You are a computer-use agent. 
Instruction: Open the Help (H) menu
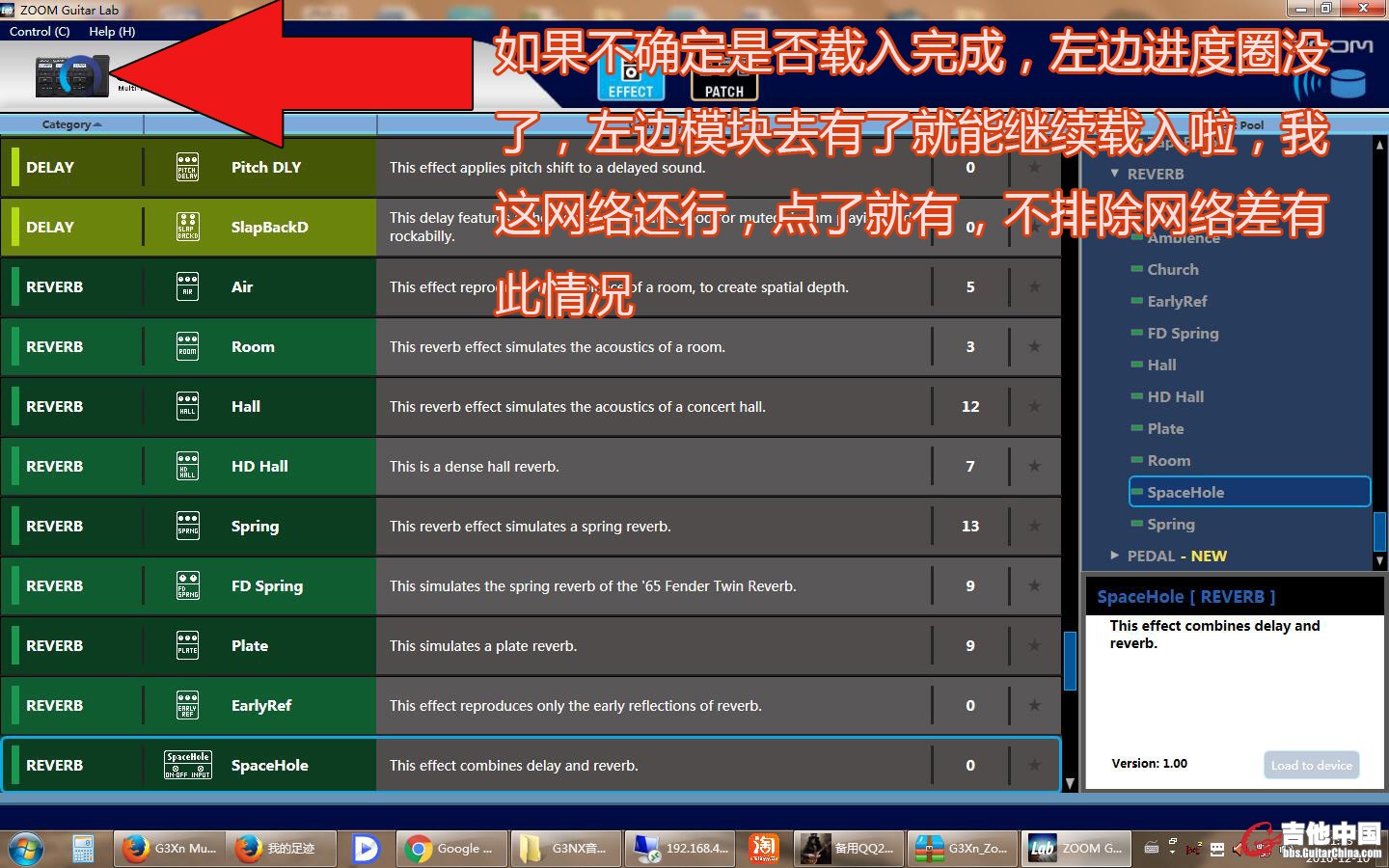[x=112, y=31]
